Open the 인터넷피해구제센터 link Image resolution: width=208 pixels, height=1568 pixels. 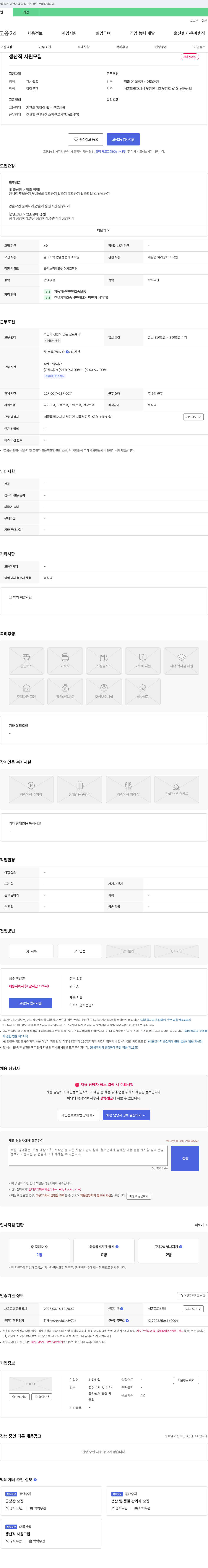coord(54,1189)
